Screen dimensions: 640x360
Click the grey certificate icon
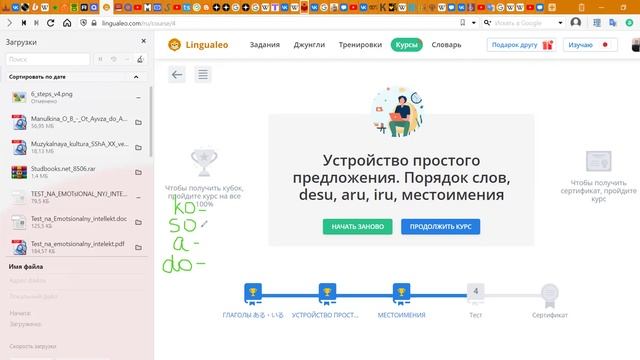(598, 161)
